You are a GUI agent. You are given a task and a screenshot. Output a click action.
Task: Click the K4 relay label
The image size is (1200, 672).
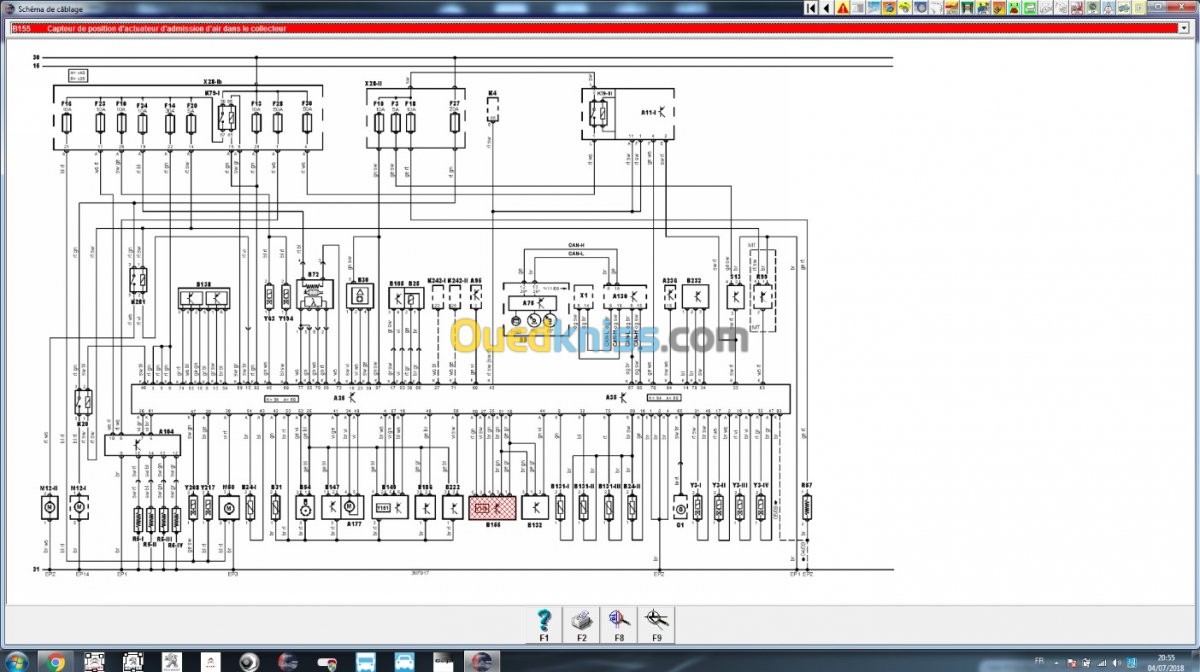[492, 93]
